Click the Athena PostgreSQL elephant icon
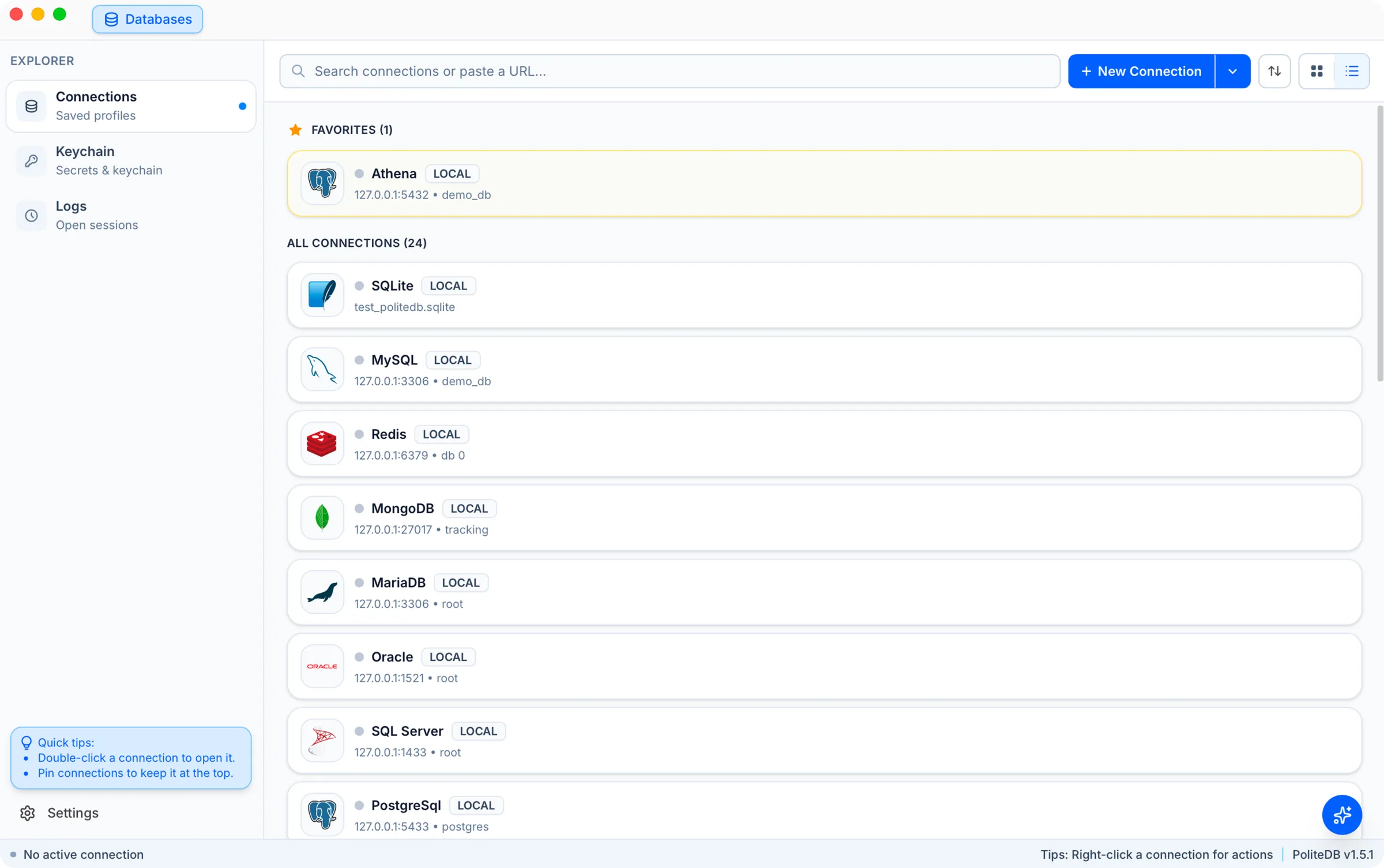Screen dimensions: 1384x868 [x=322, y=183]
